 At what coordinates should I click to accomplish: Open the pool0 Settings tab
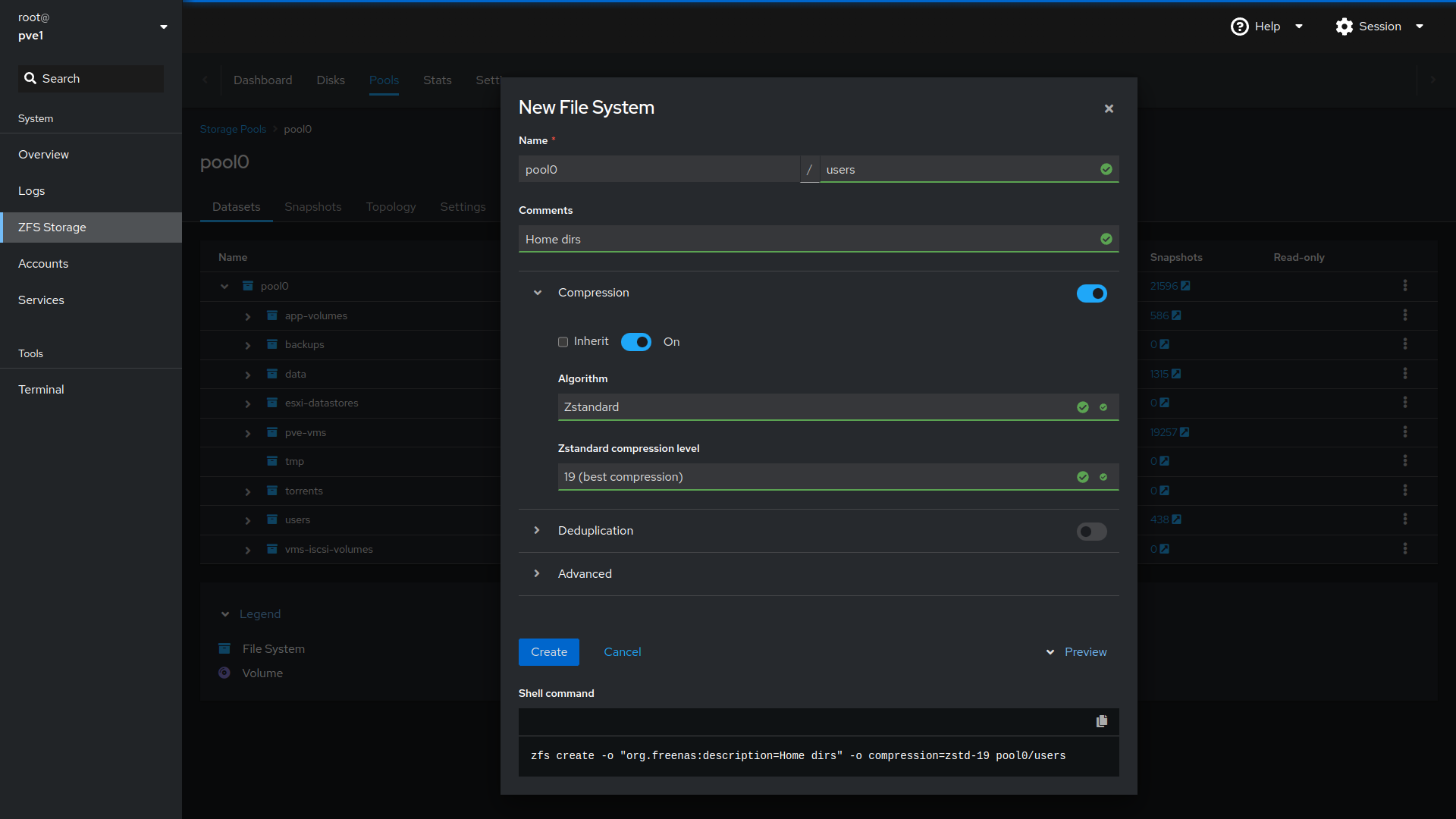pos(463,207)
